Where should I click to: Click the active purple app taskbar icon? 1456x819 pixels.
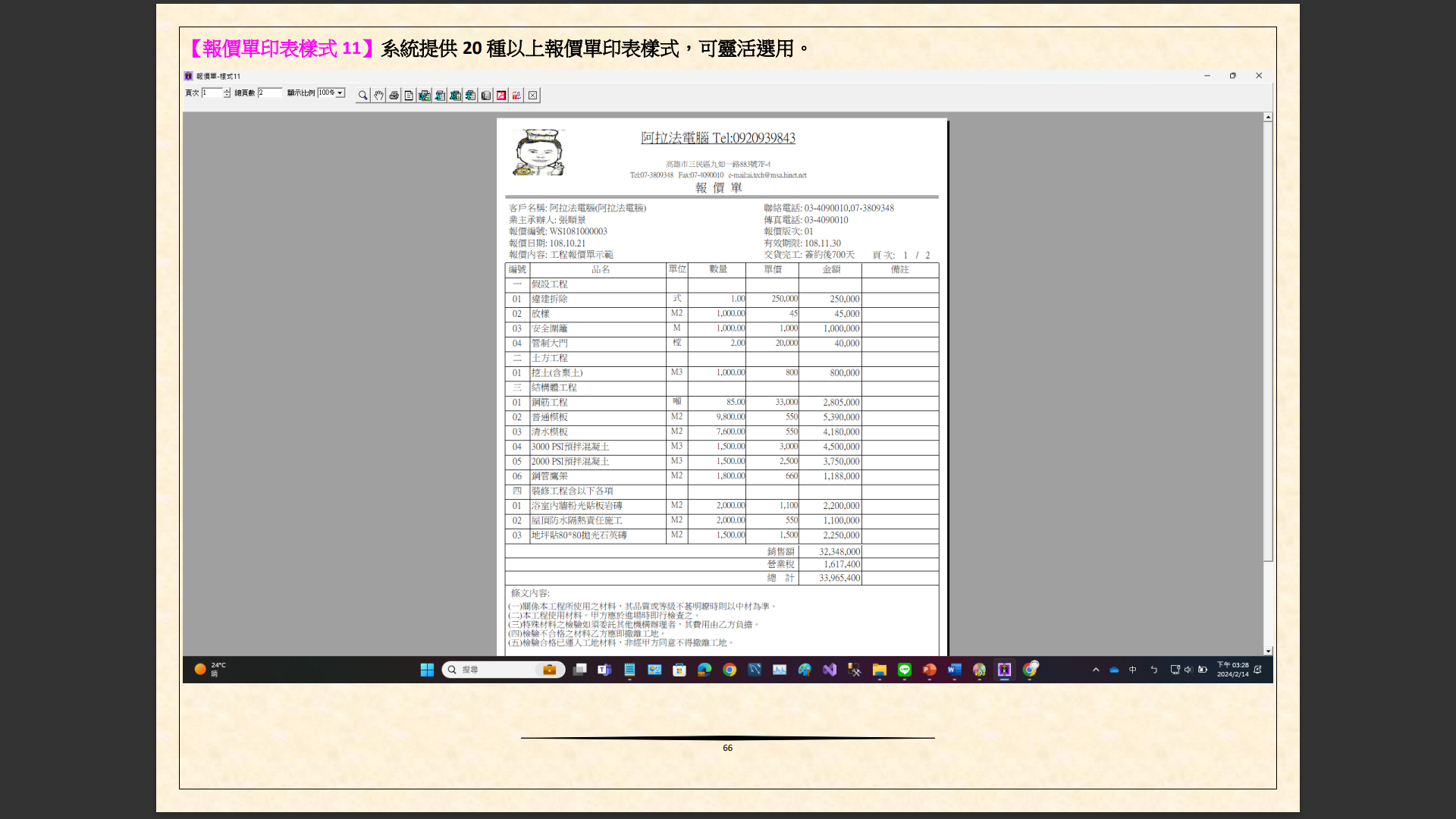point(1005,670)
